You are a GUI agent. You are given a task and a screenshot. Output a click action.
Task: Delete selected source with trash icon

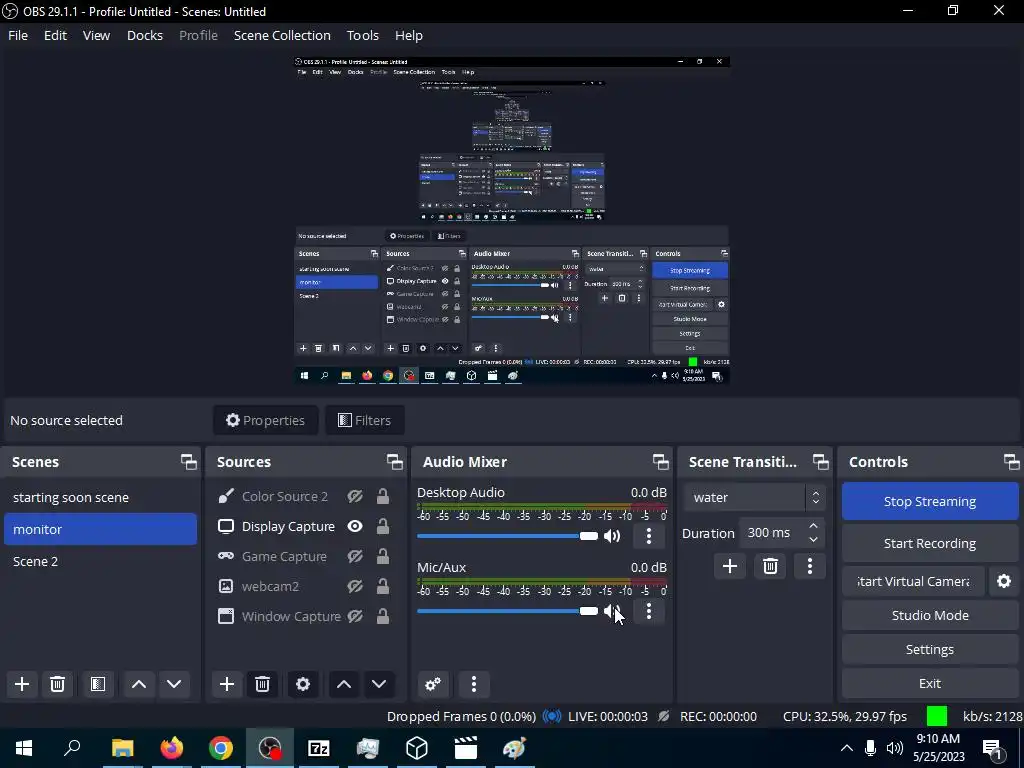pyautogui.click(x=263, y=684)
